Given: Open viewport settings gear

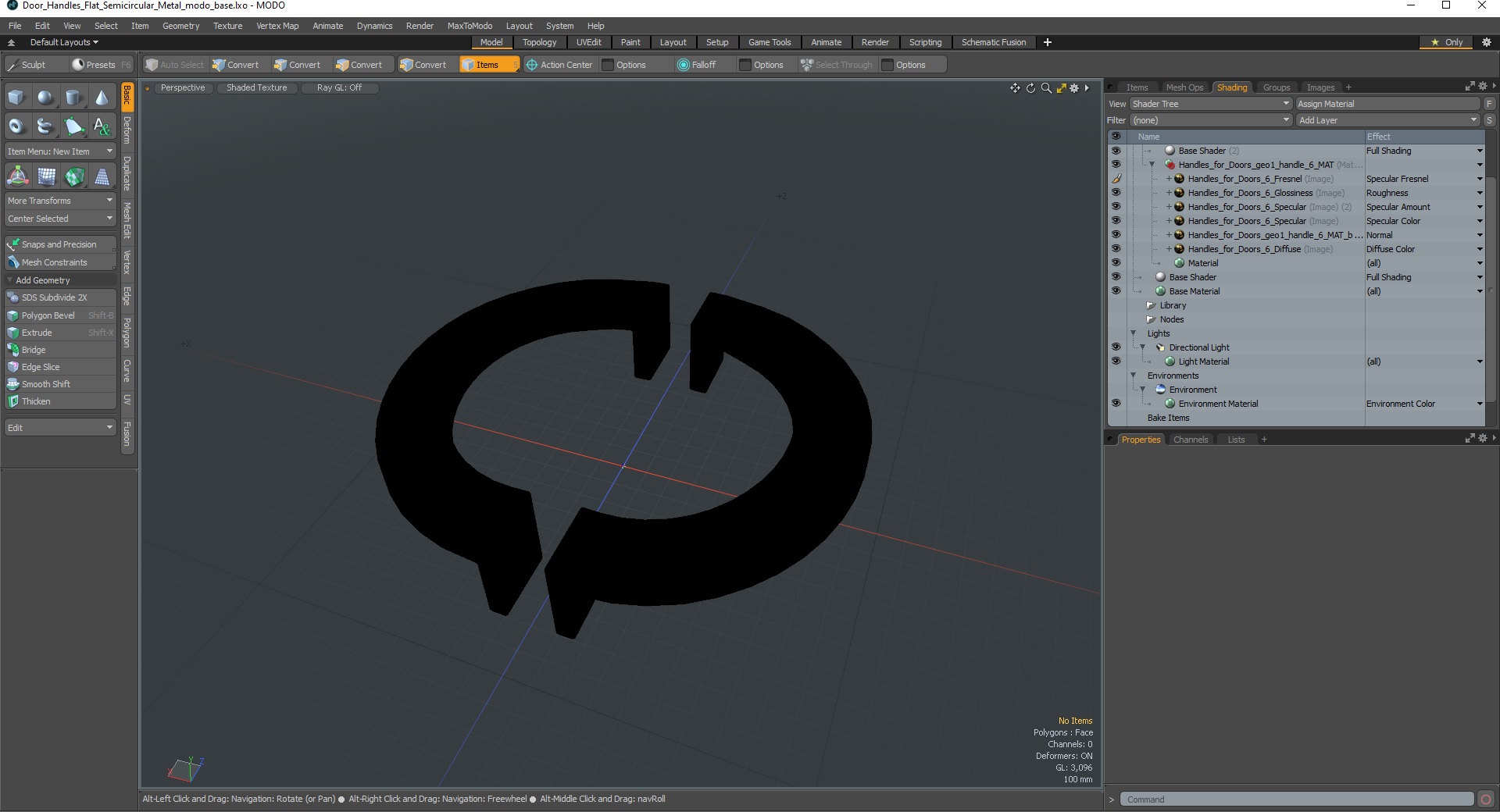Looking at the screenshot, I should pos(1074,88).
